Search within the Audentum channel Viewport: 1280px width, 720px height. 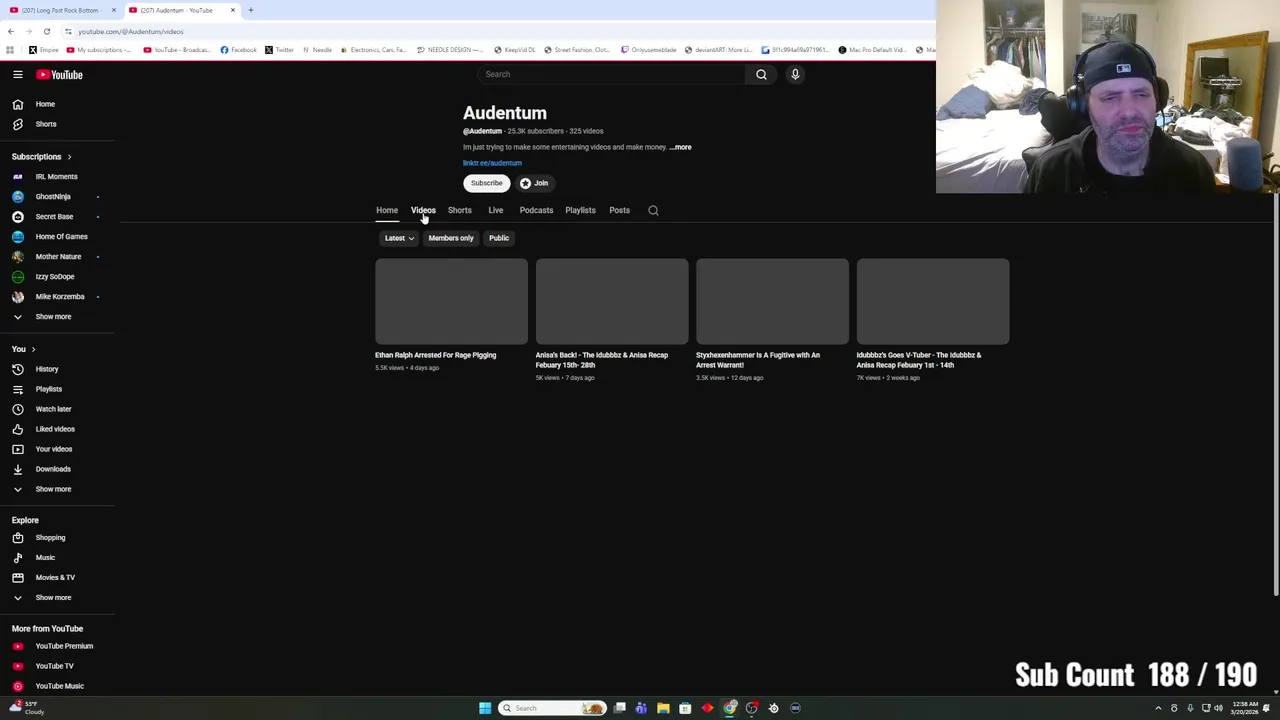(x=653, y=210)
